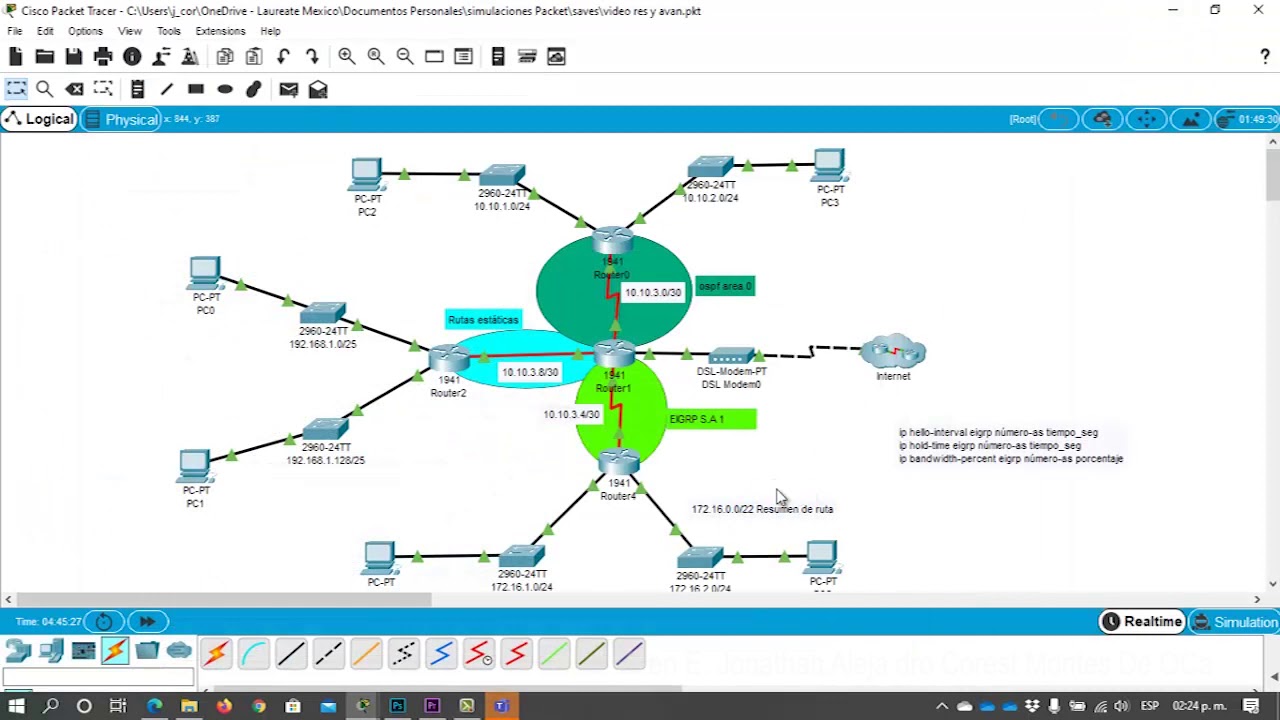Click the Power Cycle Devices button
The width and height of the screenshot is (1280, 720).
[x=104, y=622]
